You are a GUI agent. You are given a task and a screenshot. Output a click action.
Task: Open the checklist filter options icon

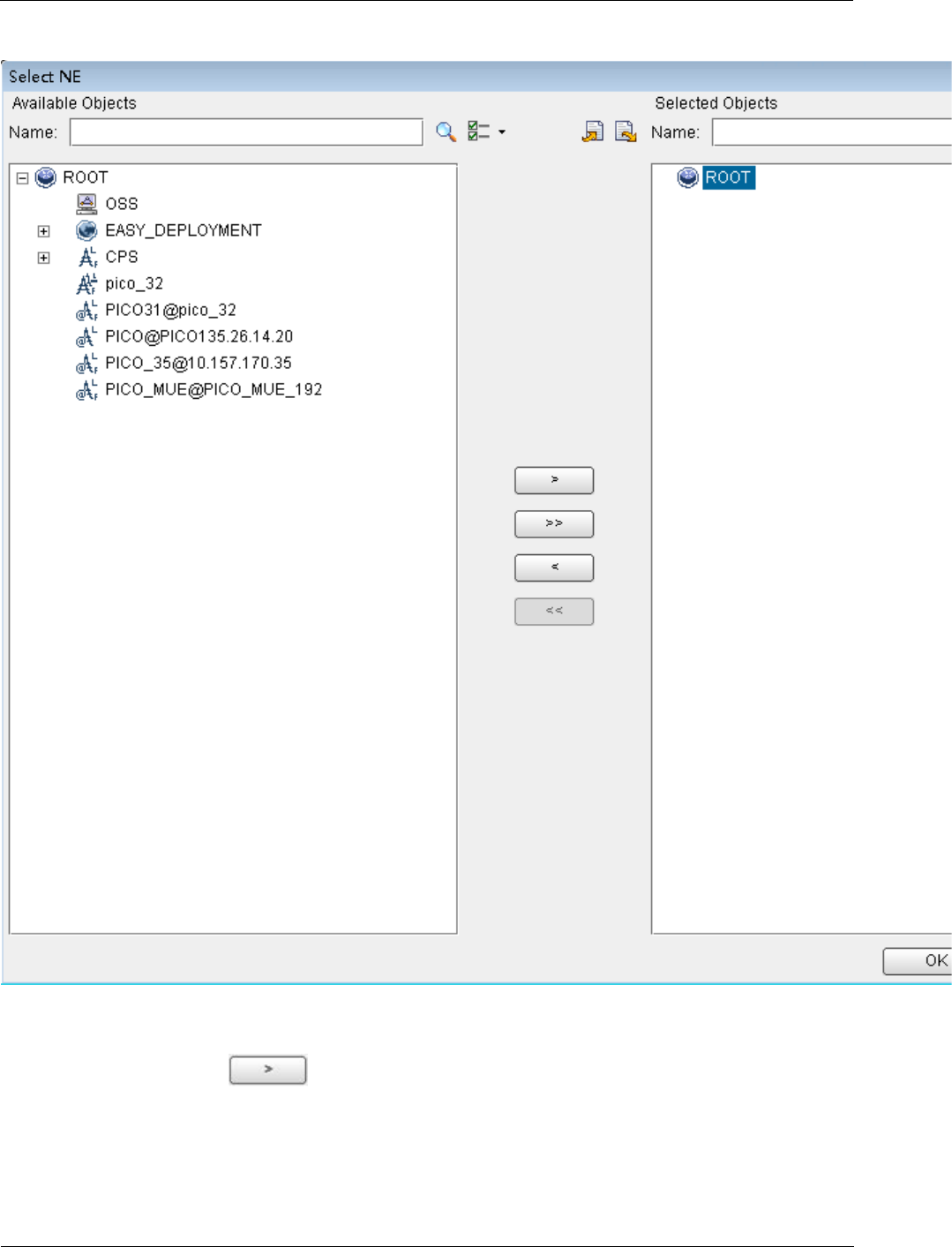[479, 131]
